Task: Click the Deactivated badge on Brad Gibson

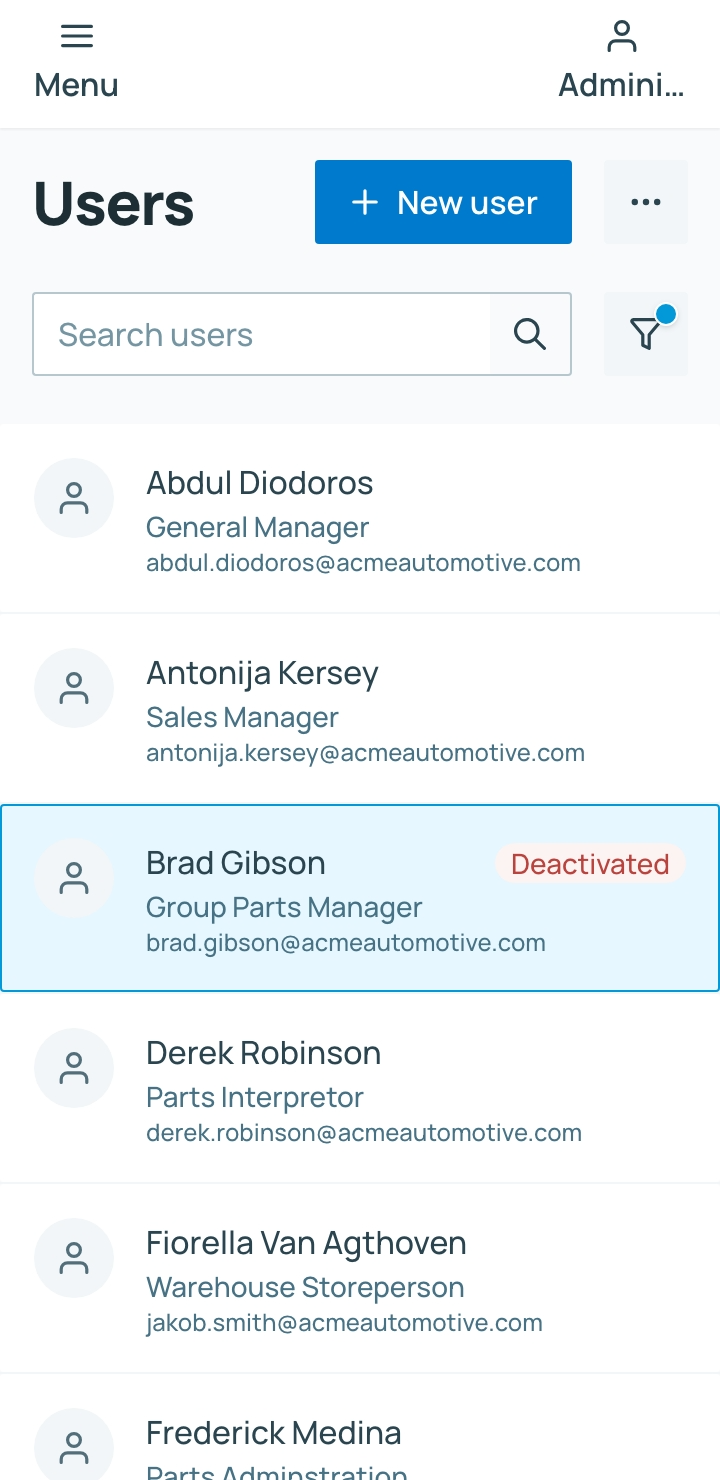Action: (x=590, y=864)
